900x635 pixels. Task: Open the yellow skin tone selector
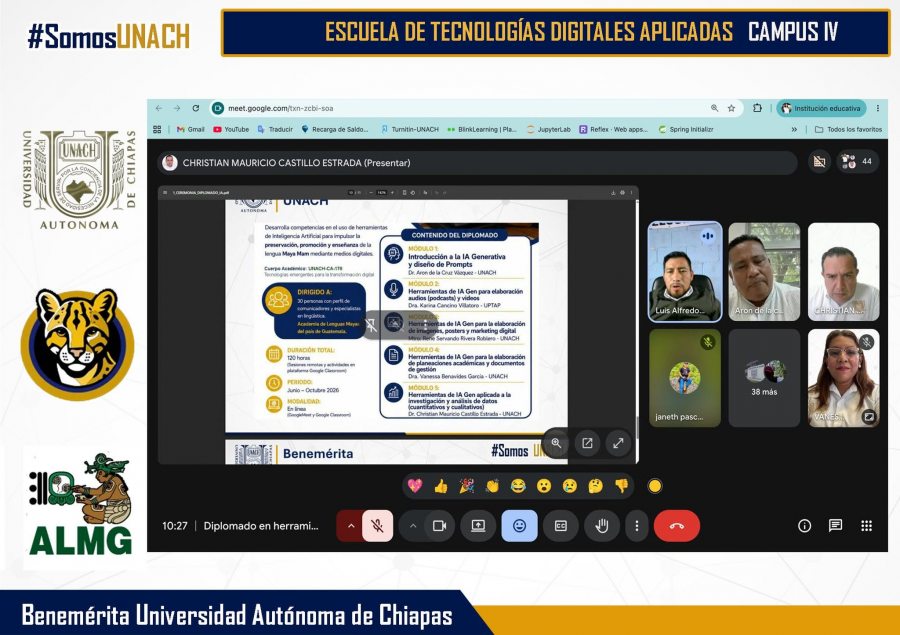tap(655, 486)
